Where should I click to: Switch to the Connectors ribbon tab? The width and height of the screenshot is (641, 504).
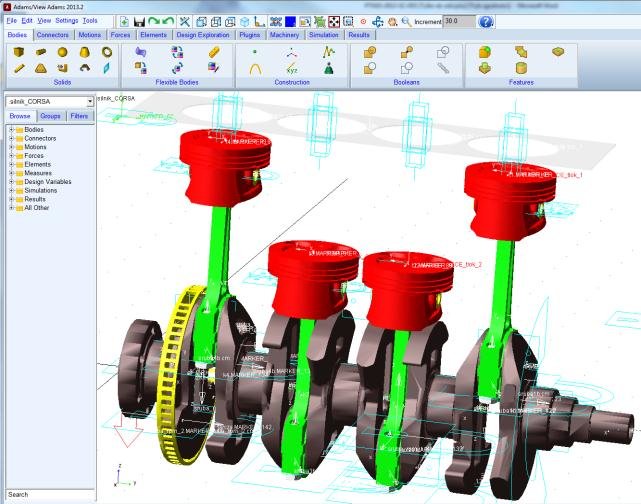[53, 35]
